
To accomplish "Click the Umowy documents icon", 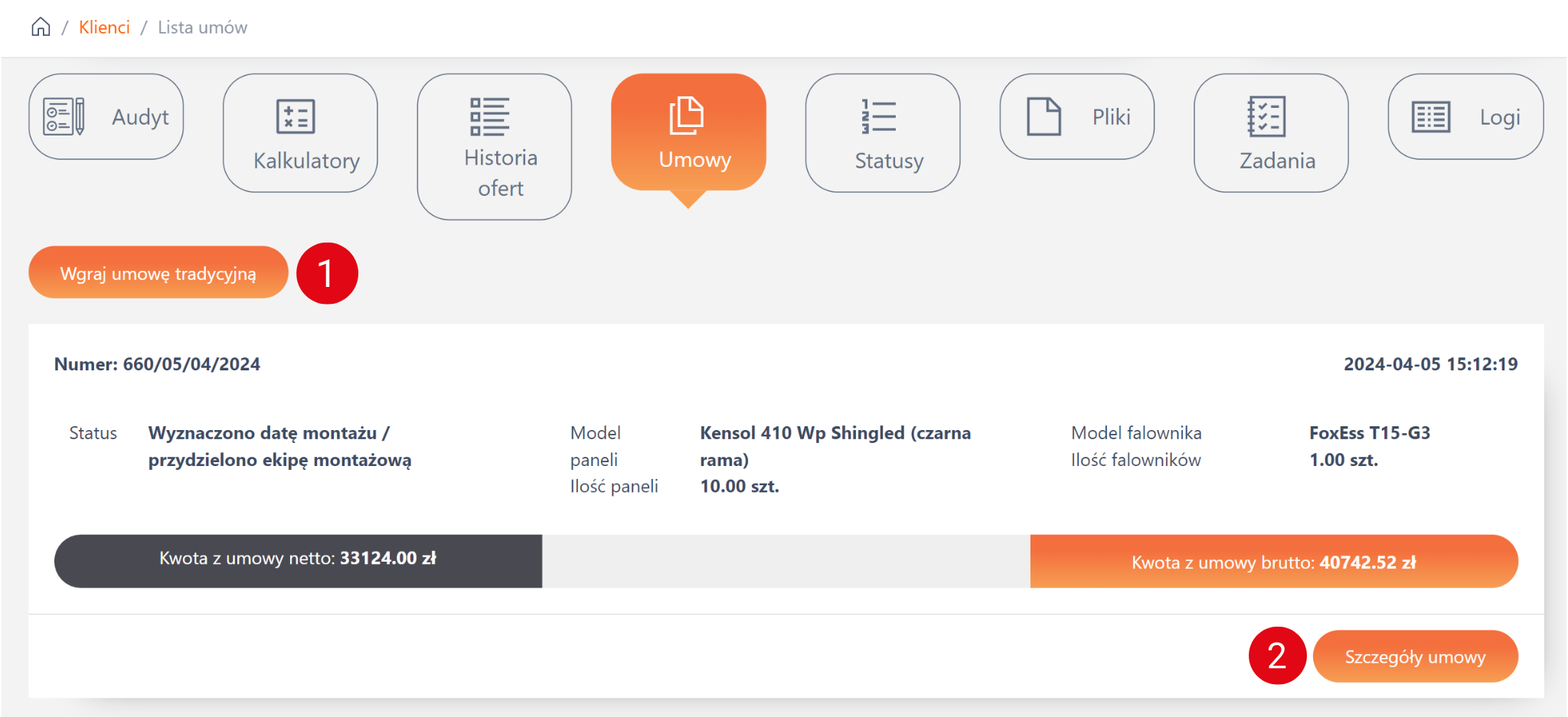I will click(x=687, y=116).
